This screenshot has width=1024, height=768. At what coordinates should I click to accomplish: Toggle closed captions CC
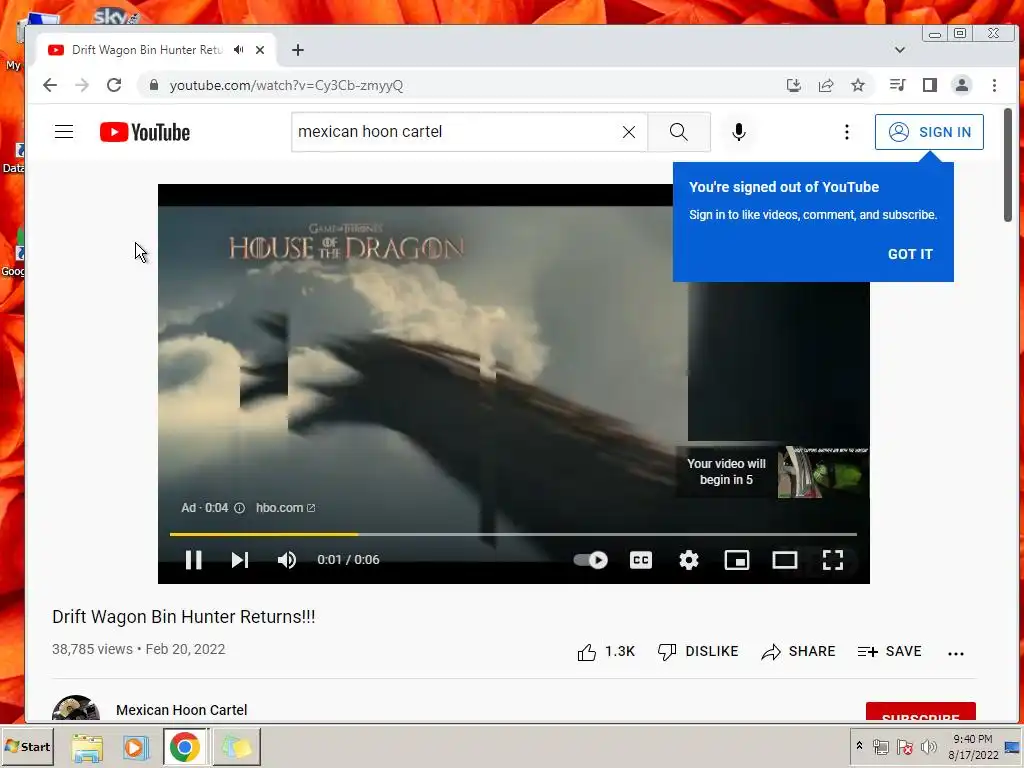point(641,560)
